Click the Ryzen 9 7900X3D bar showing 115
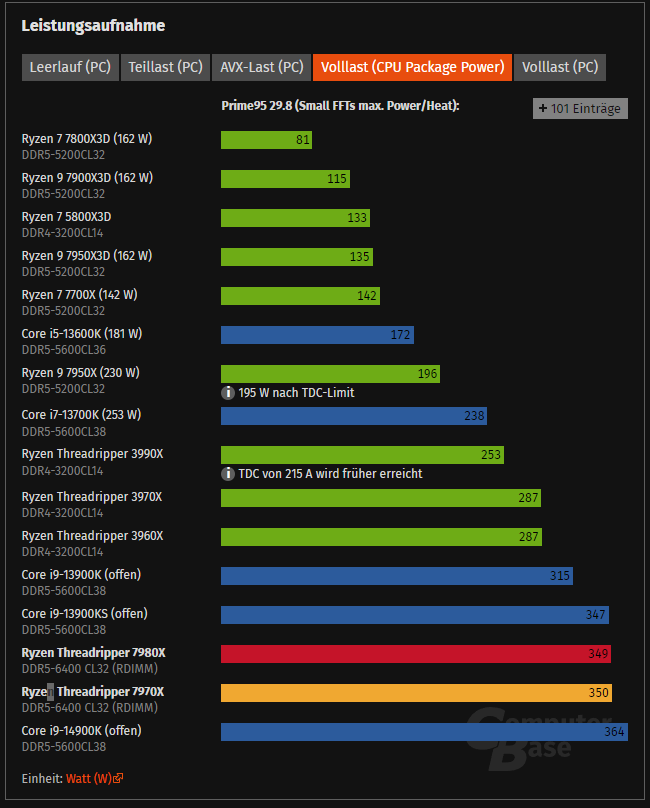This screenshot has height=808, width=650. pos(286,179)
